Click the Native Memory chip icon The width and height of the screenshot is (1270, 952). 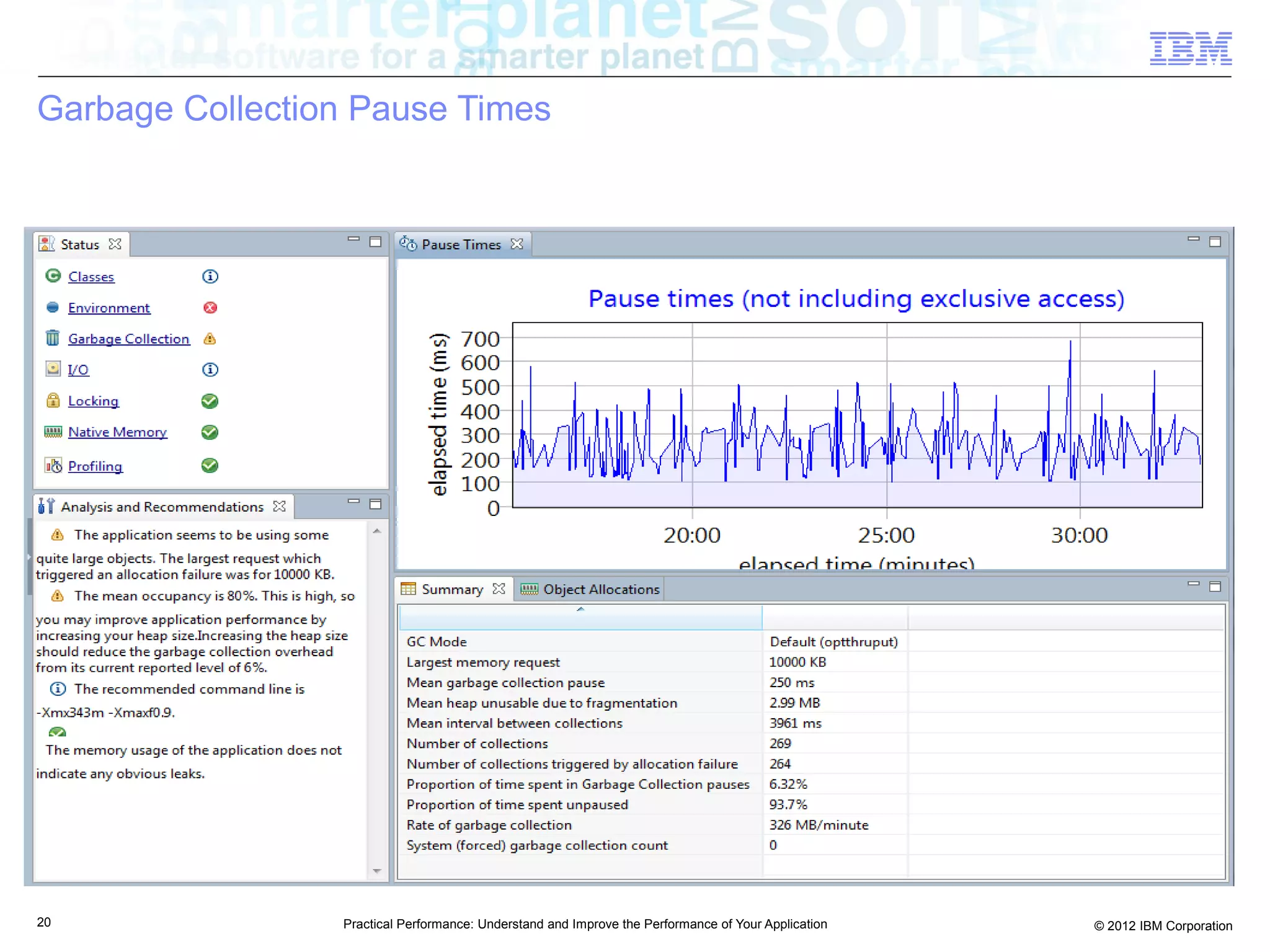pyautogui.click(x=53, y=432)
